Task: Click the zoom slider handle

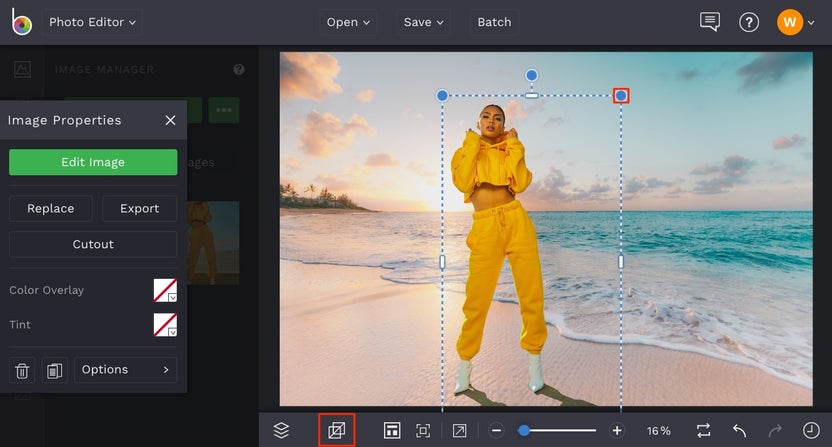Action: pos(524,431)
